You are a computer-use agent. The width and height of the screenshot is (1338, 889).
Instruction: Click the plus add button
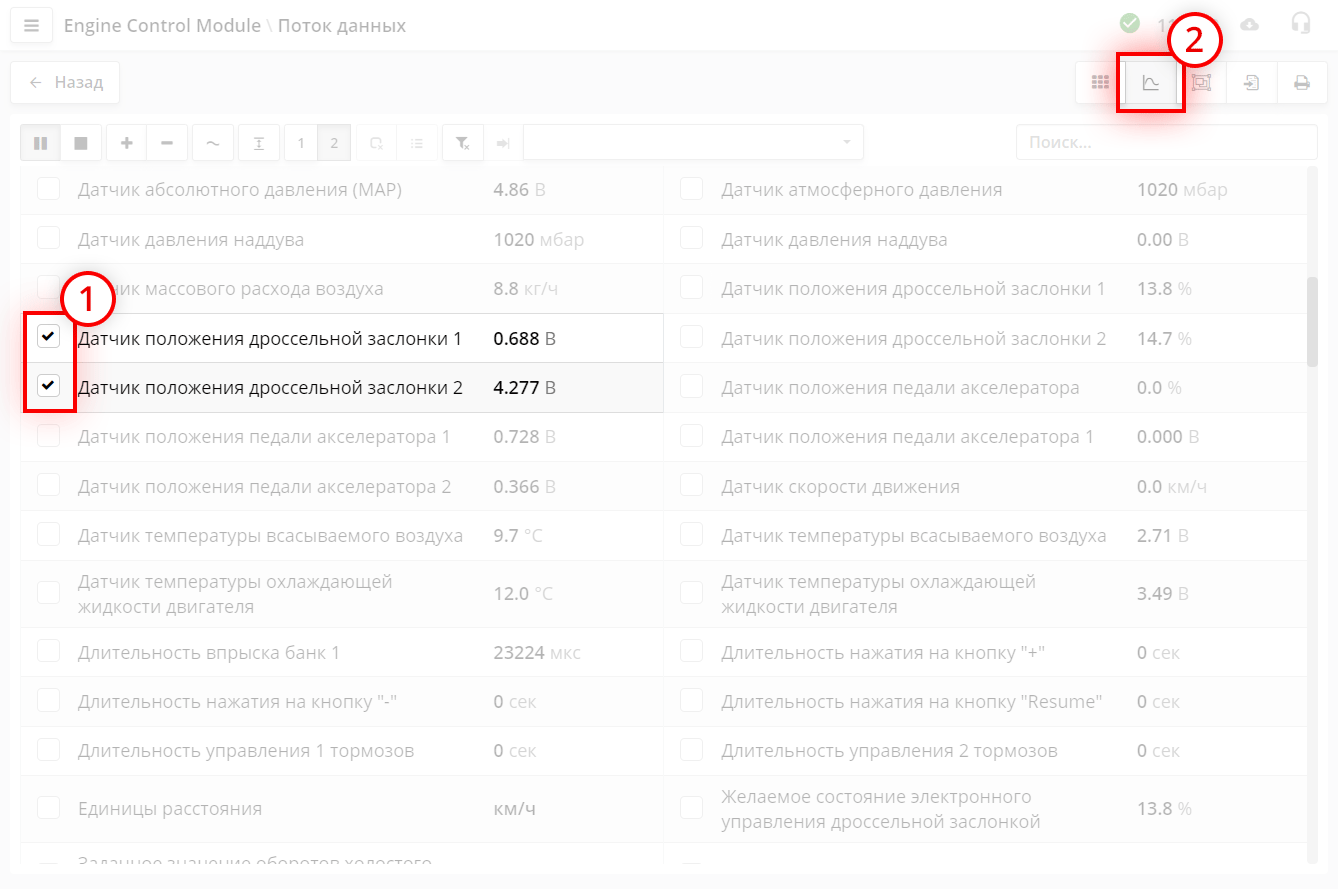coord(127,143)
